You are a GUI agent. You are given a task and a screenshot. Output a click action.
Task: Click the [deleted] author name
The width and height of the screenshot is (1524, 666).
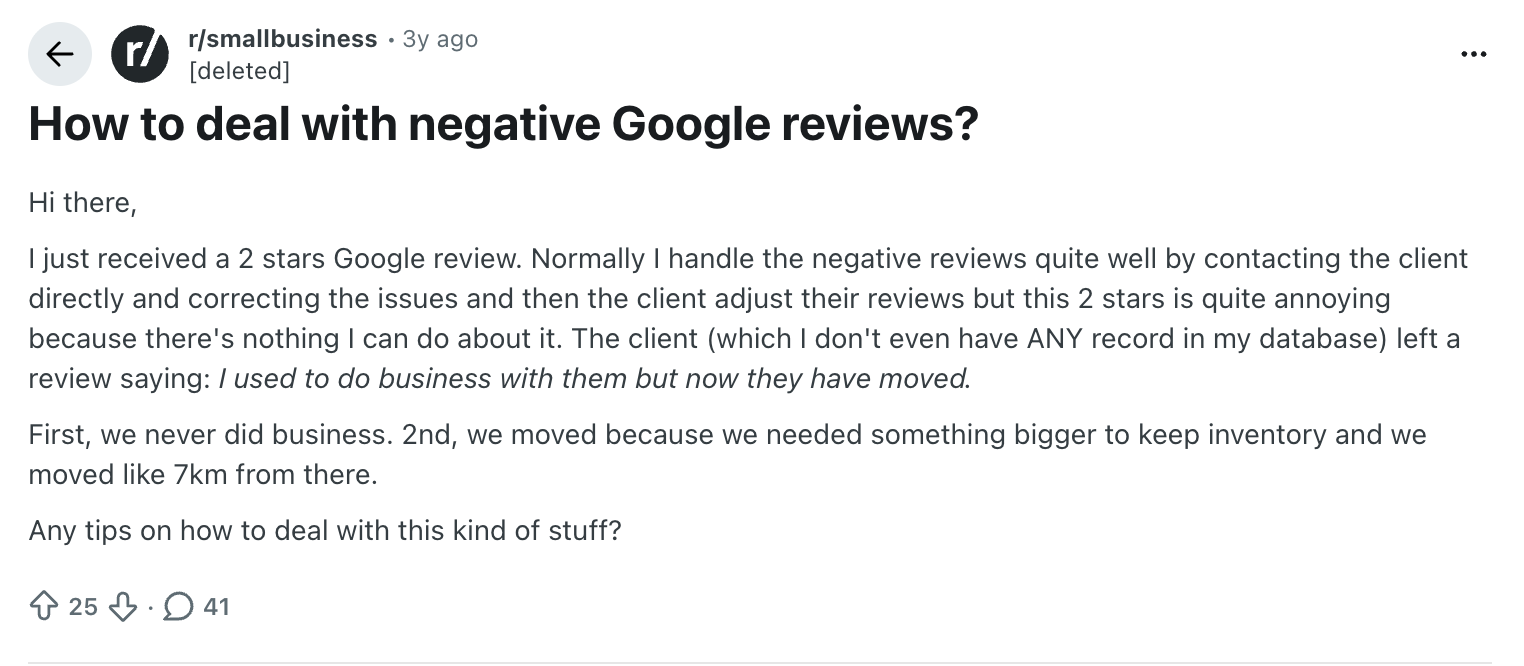pos(240,71)
